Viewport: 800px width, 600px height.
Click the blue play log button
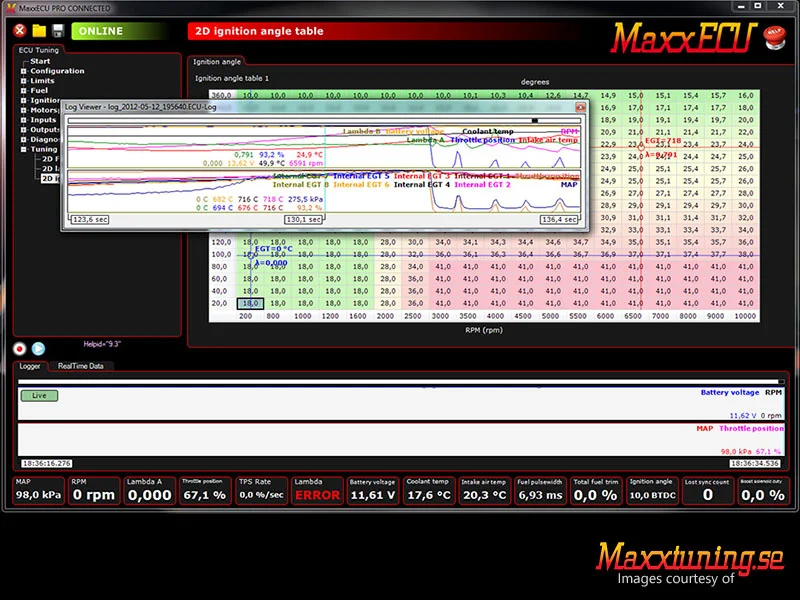(x=38, y=348)
